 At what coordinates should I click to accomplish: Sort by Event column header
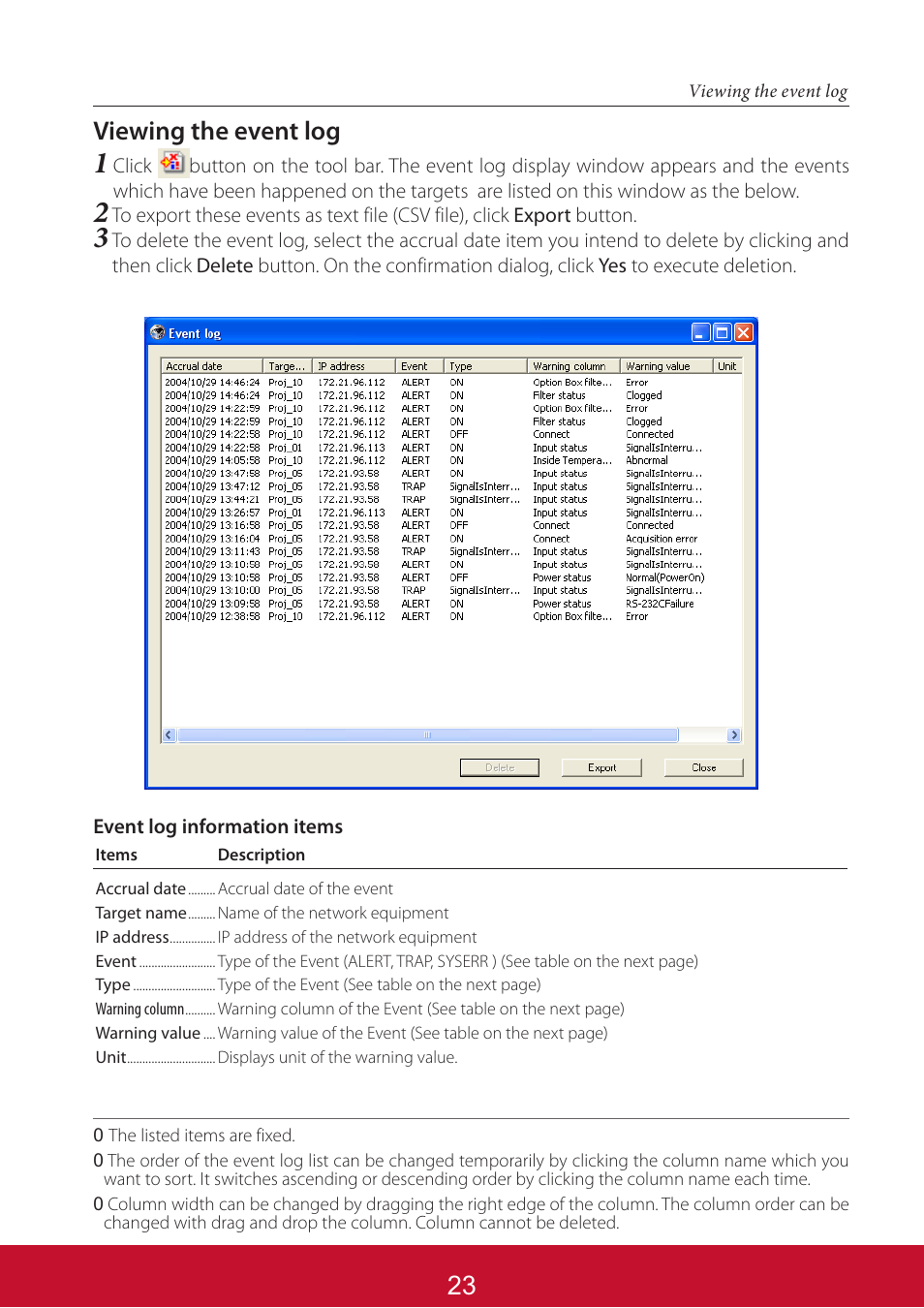pyautogui.click(x=420, y=366)
